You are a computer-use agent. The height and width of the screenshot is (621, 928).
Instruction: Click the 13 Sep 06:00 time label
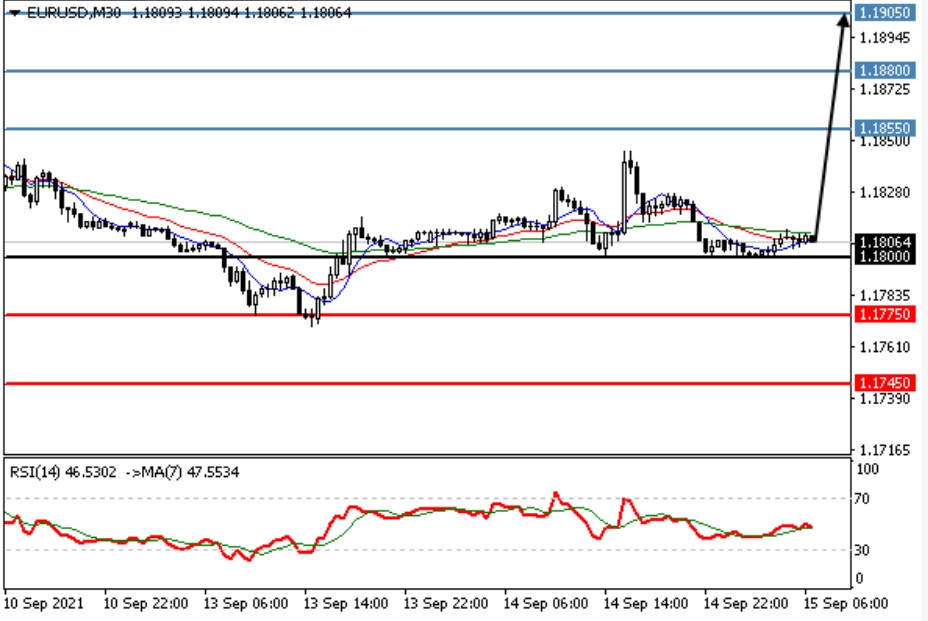tap(246, 604)
